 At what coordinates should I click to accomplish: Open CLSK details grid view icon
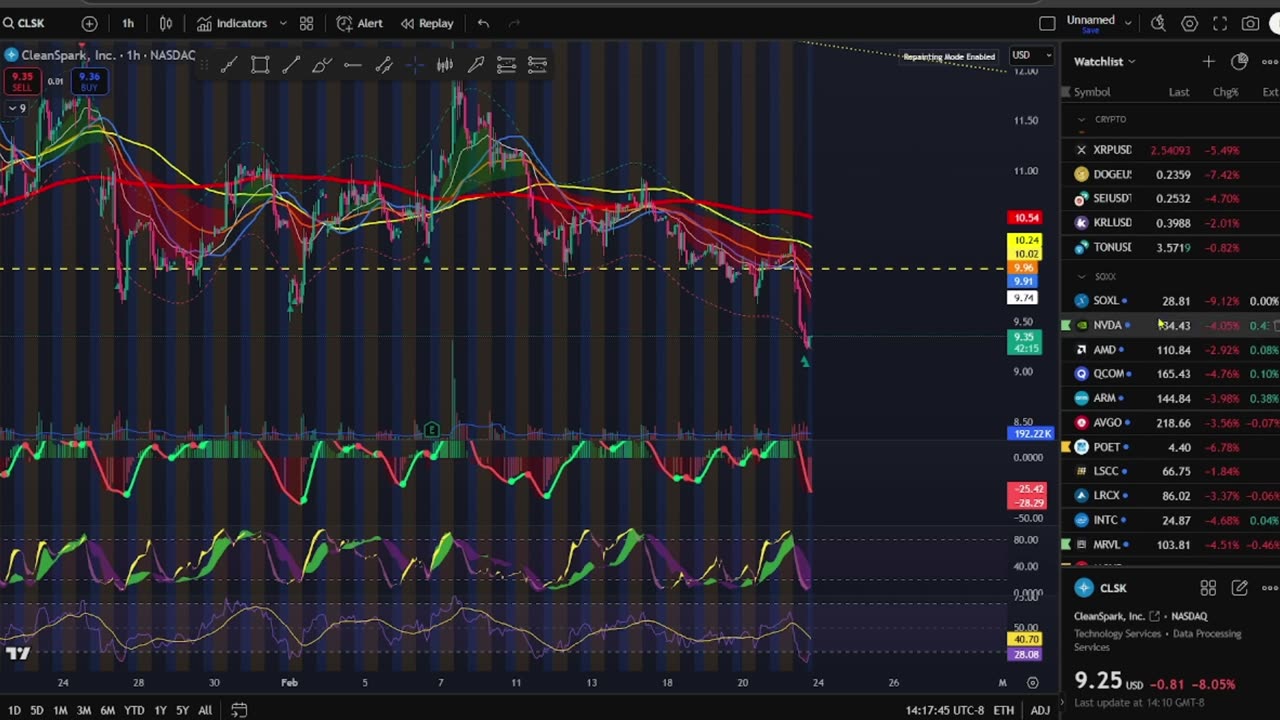coord(1208,588)
